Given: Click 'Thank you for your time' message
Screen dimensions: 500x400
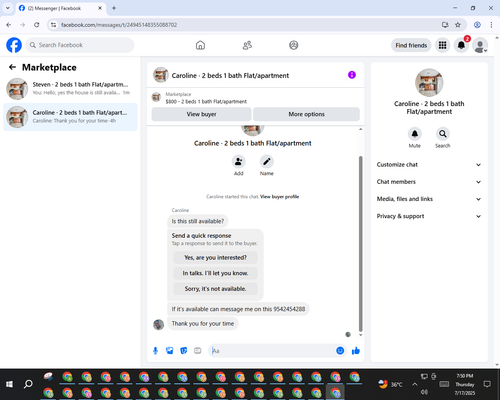Looking at the screenshot, I should [x=203, y=324].
